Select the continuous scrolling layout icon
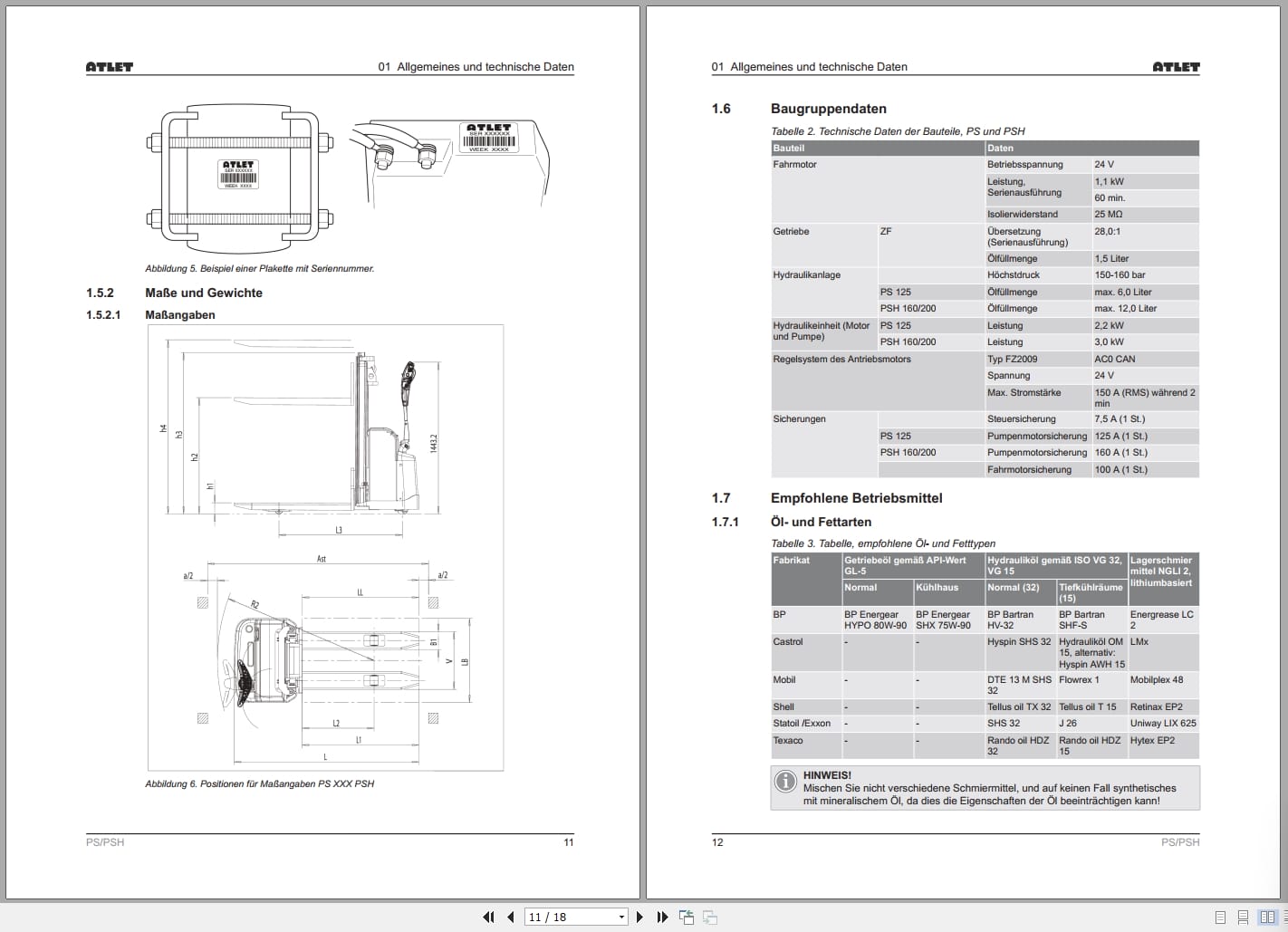 coord(1243,917)
